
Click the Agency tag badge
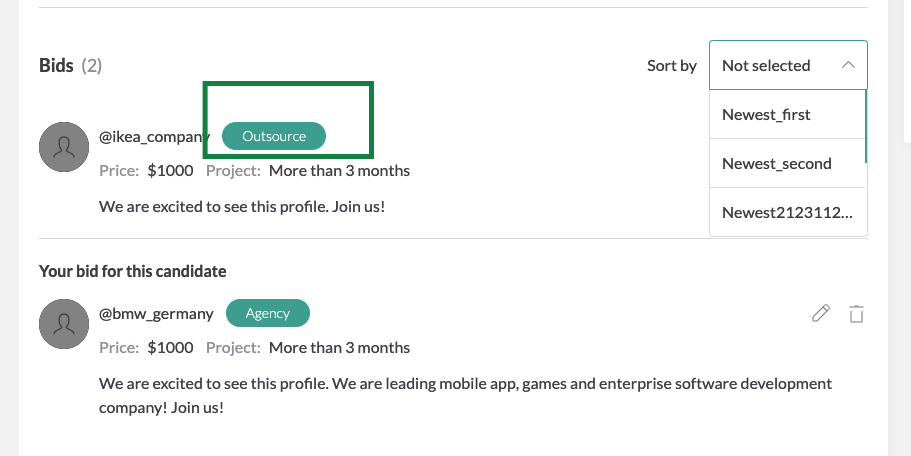[x=268, y=313]
